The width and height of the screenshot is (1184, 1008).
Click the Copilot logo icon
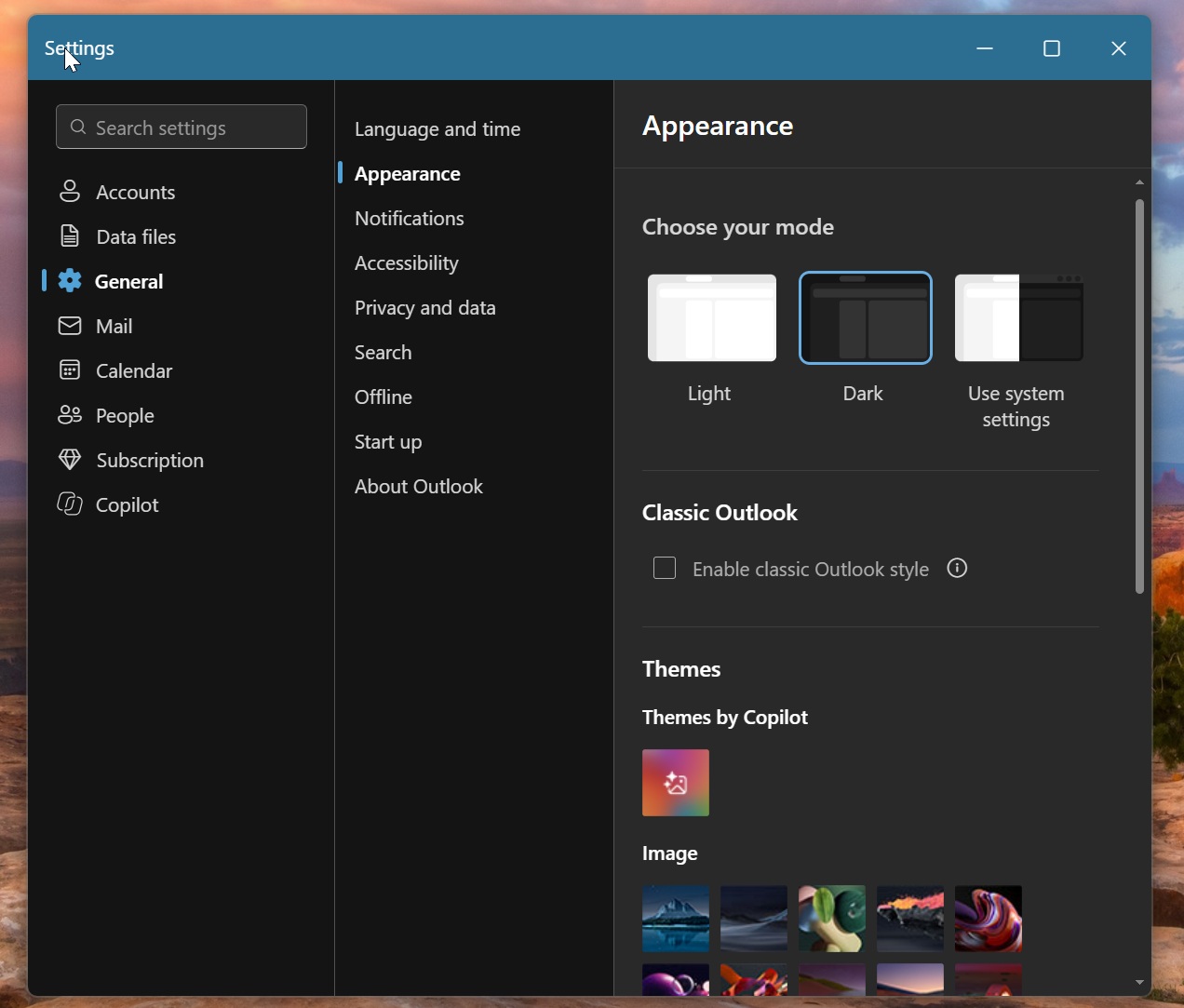[70, 504]
